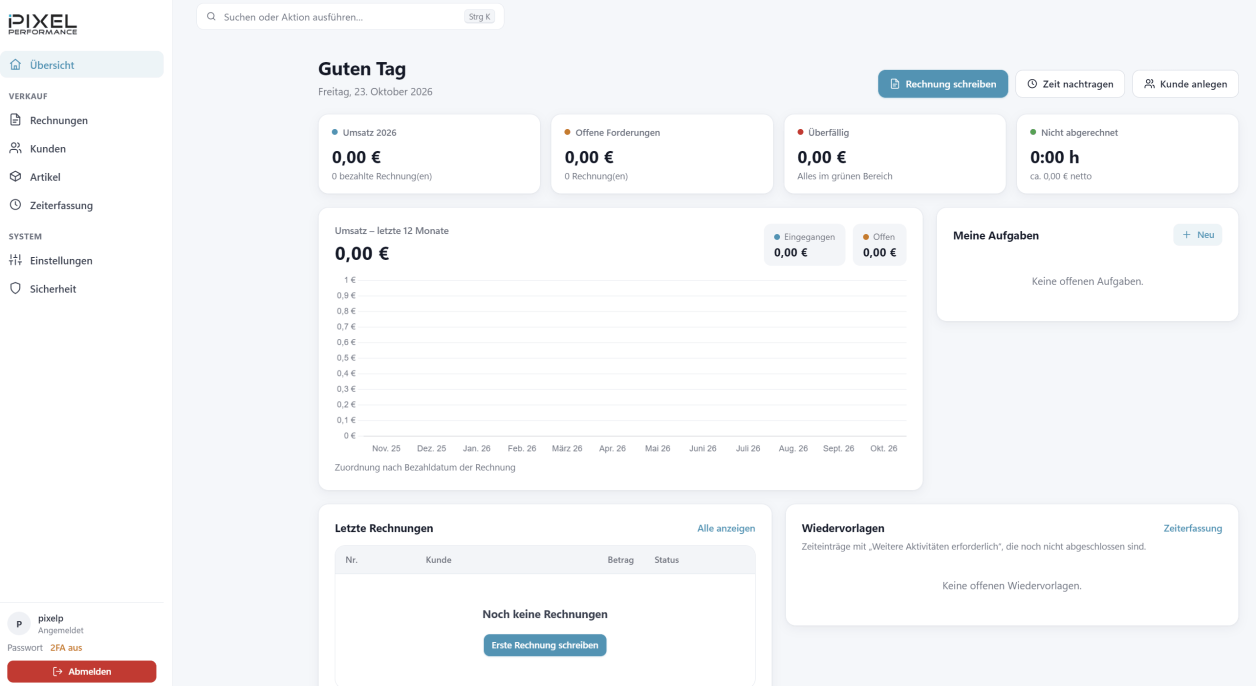The height and width of the screenshot is (686, 1256).
Task: Open Zeiterfassung from the sidebar
Action: (82, 205)
